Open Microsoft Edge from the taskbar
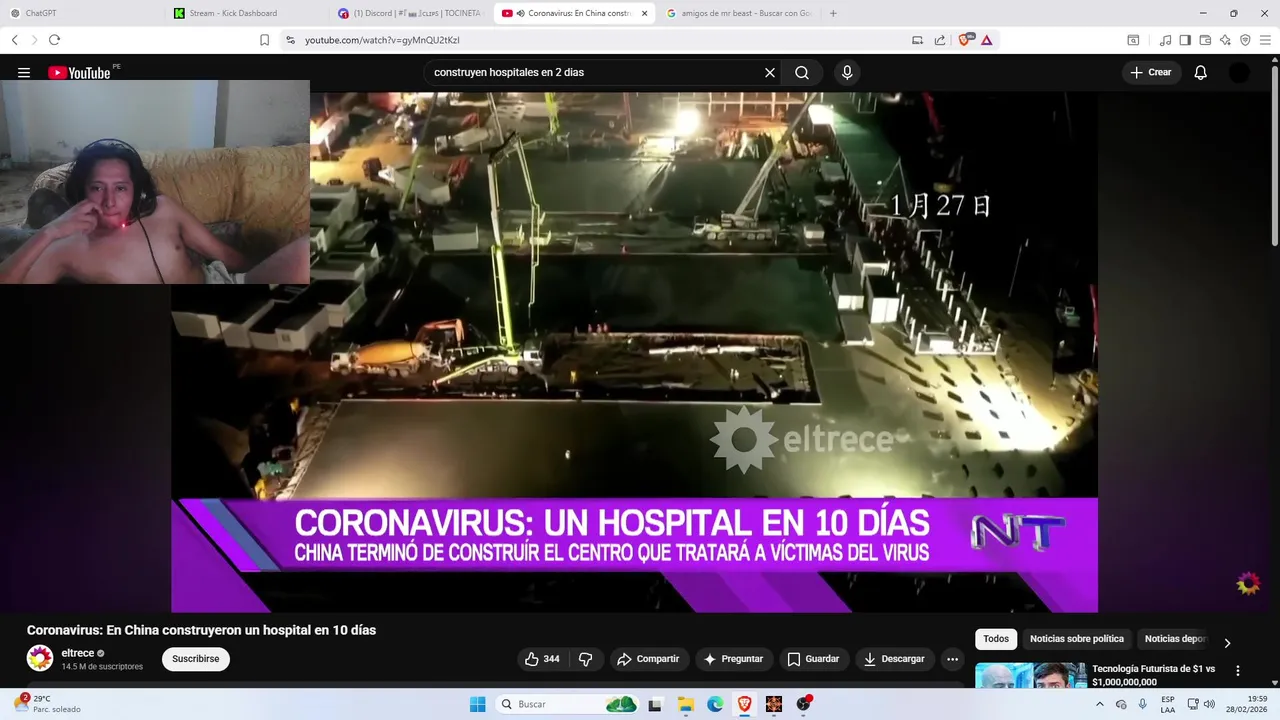This screenshot has height=720, width=1280. click(715, 704)
